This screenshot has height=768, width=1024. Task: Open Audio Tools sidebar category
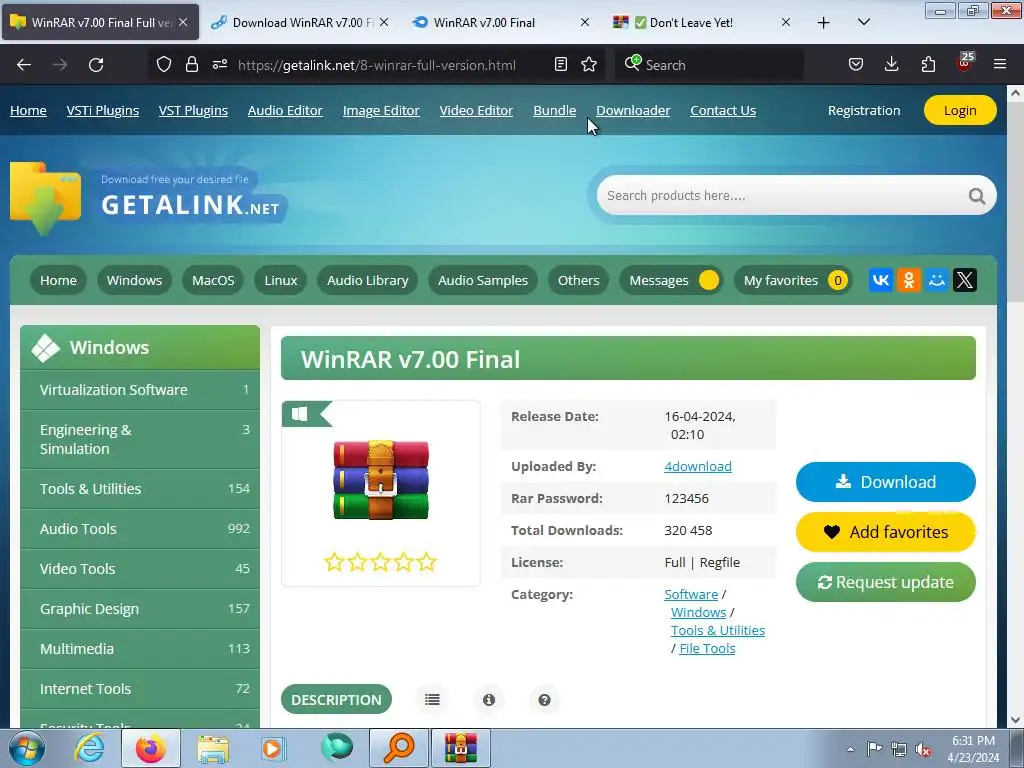[x=140, y=529]
